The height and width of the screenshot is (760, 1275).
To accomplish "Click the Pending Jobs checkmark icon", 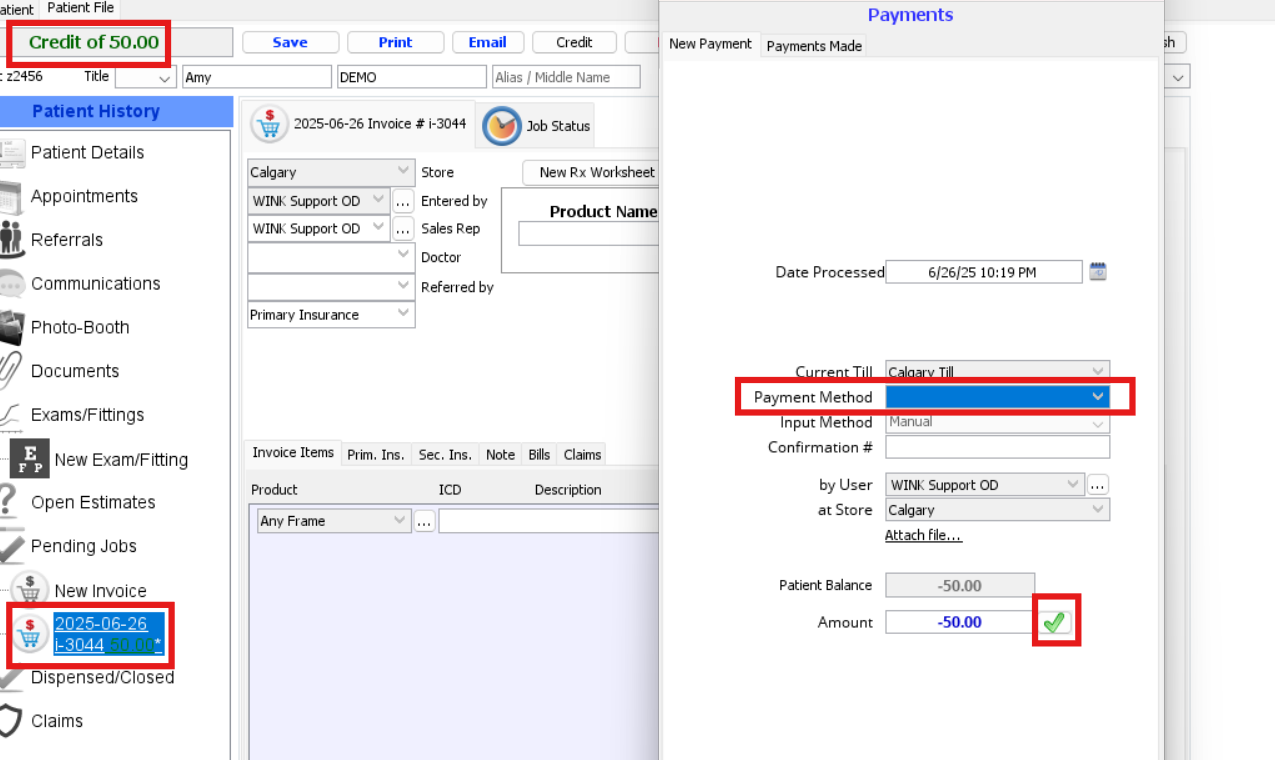I will tap(11, 546).
